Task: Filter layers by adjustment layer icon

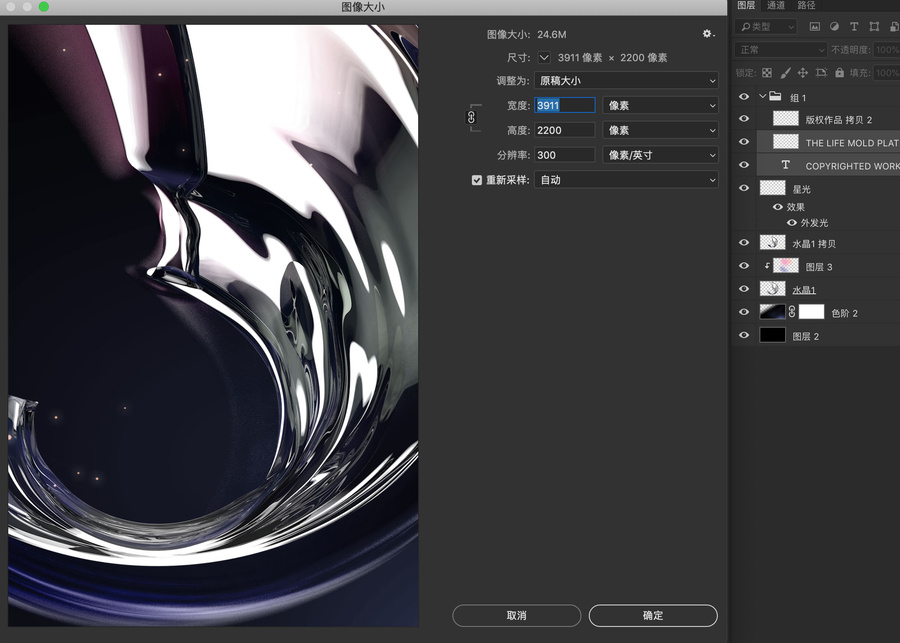Action: coord(834,26)
